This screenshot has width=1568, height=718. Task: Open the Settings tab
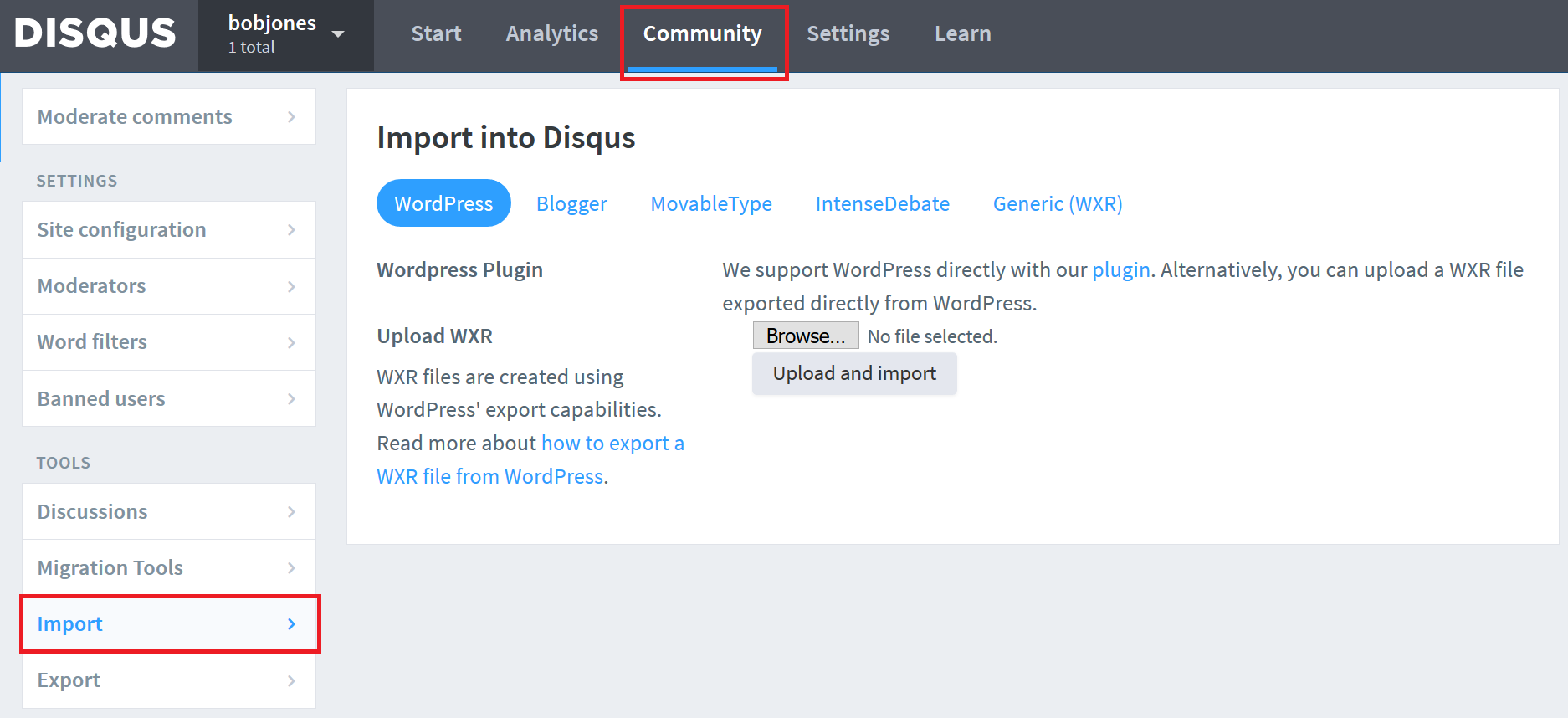(848, 33)
